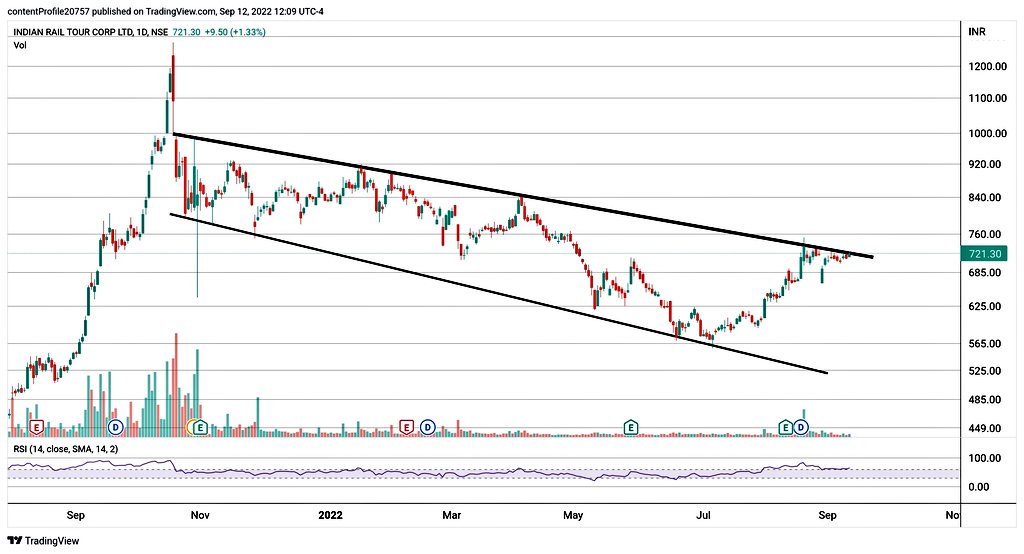Image resolution: width=1024 pixels, height=554 pixels.
Task: Open blue dividend marker before Mar 2022
Action: [x=428, y=428]
